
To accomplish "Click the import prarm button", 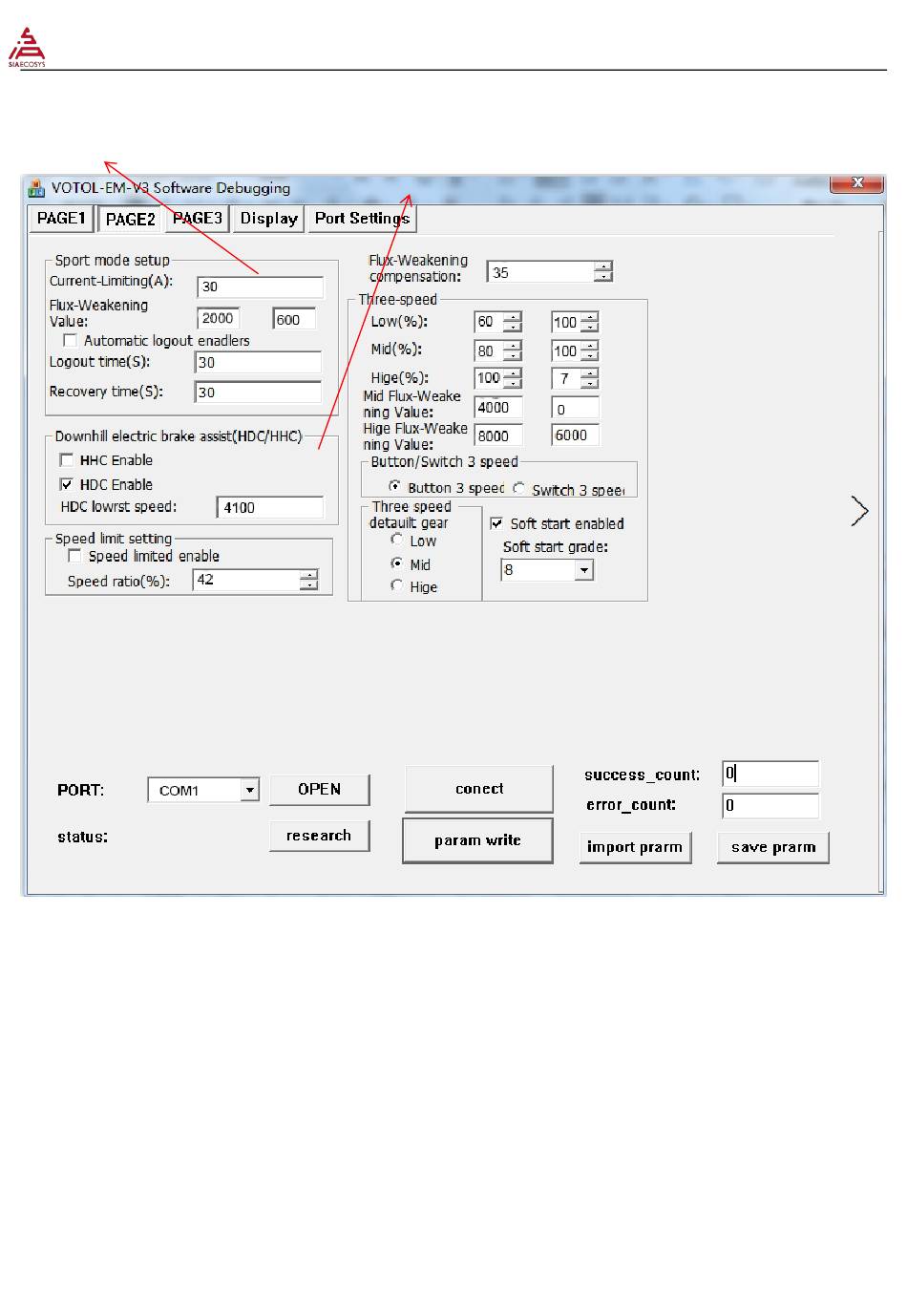I will tap(635, 847).
